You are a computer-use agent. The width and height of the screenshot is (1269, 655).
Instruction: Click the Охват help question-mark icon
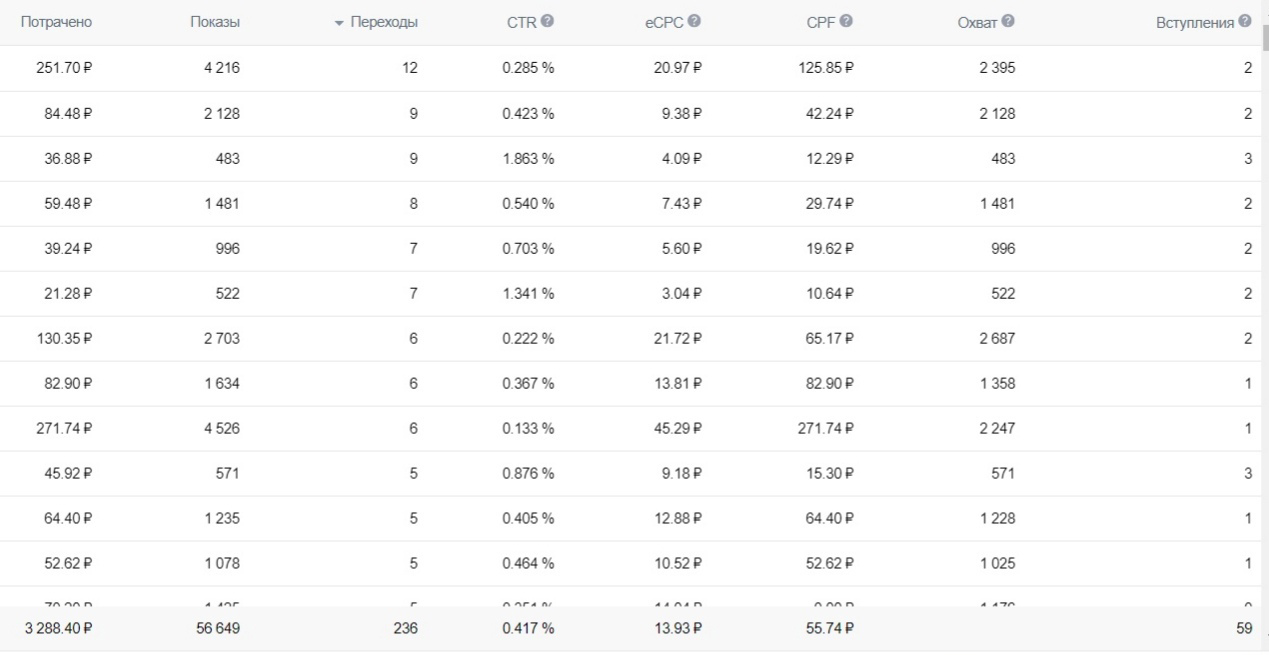(1008, 21)
